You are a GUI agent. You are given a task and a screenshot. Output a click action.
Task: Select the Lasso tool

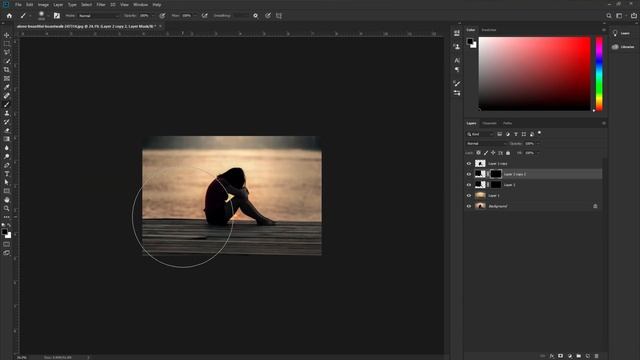pyautogui.click(x=7, y=52)
